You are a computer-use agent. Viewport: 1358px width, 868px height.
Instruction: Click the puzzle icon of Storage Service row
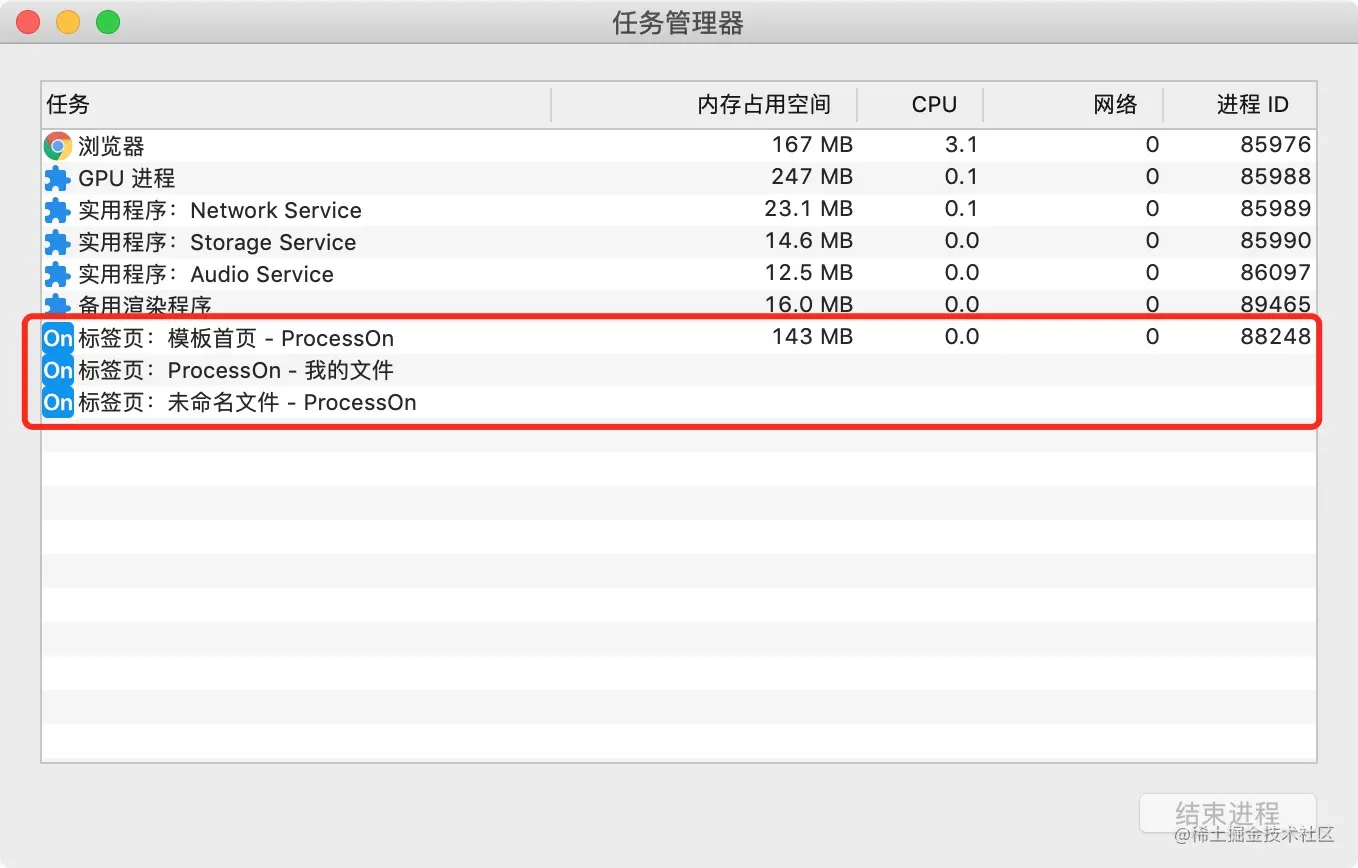click(x=58, y=243)
